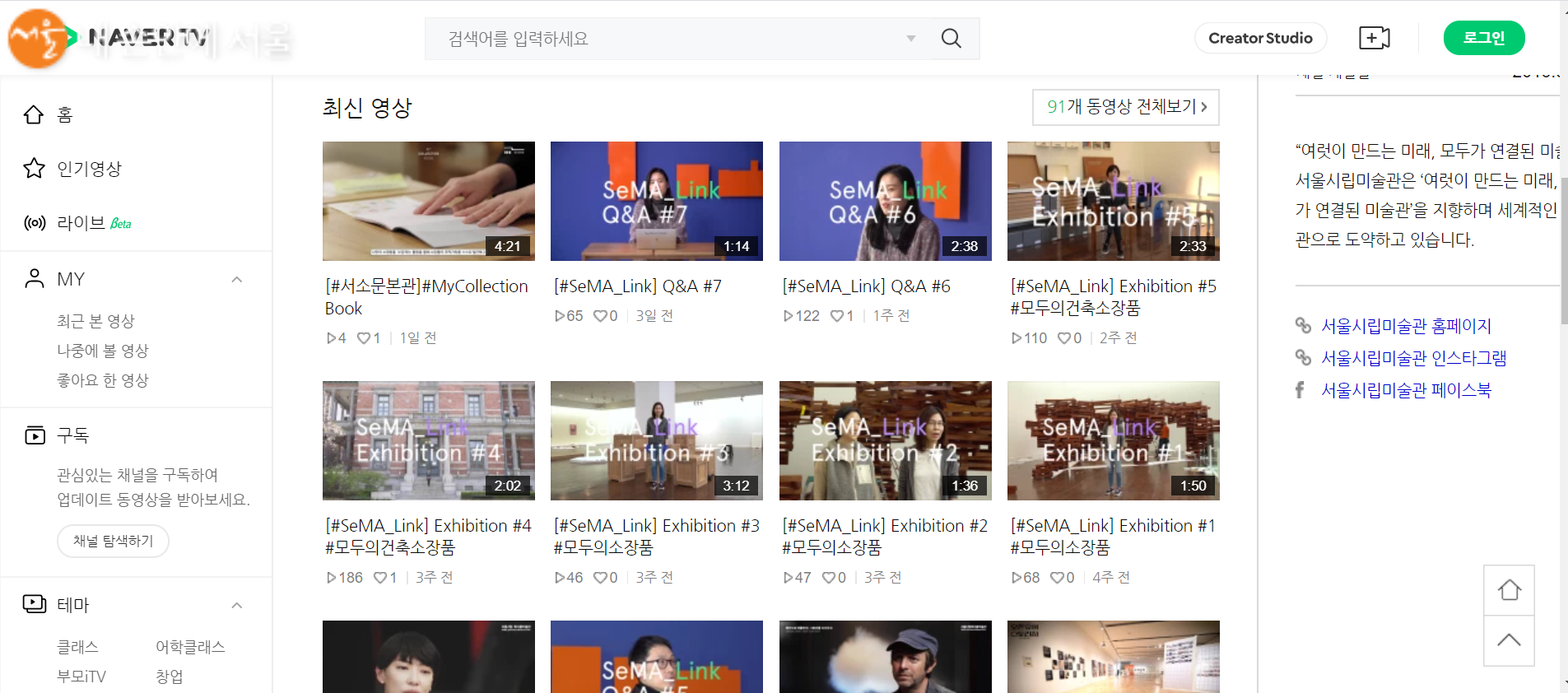
Task: Click the popular videos star icon
Action: (x=34, y=169)
